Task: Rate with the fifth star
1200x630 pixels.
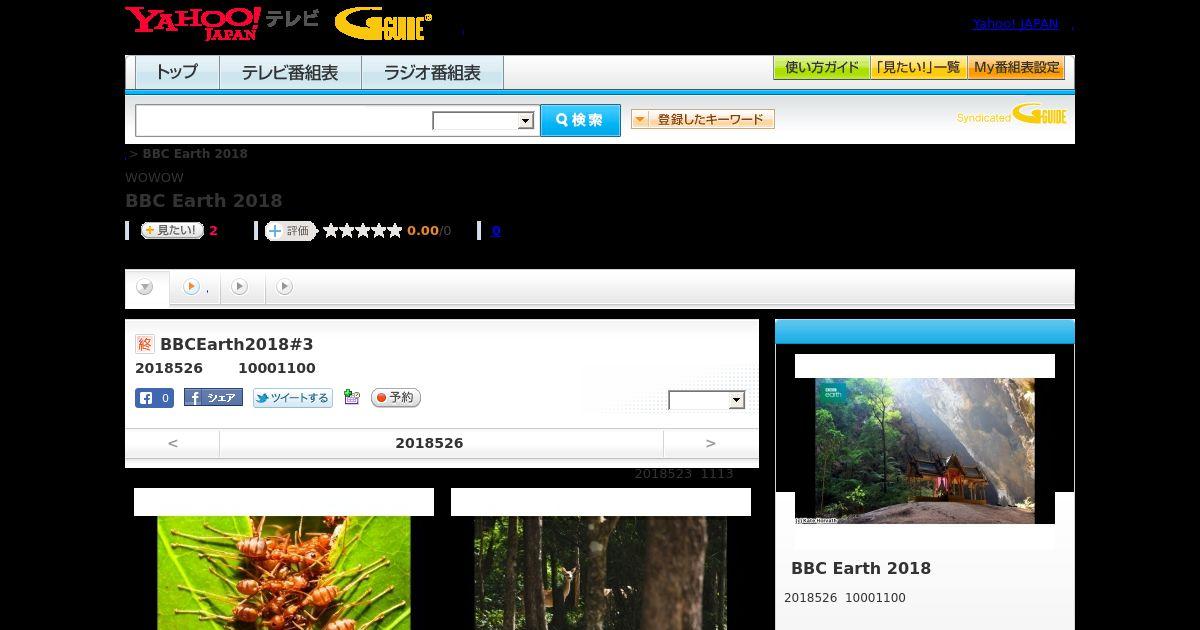Action: tap(395, 231)
